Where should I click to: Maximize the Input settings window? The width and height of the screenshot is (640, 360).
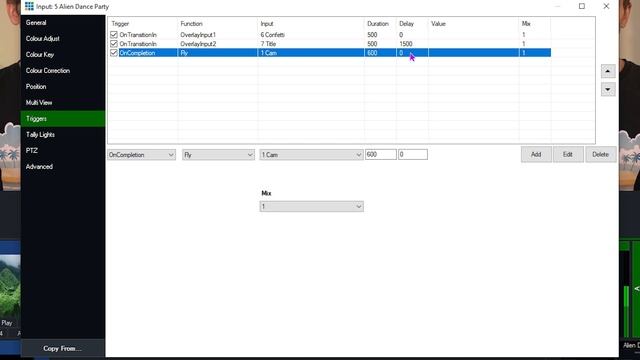coord(582,6)
